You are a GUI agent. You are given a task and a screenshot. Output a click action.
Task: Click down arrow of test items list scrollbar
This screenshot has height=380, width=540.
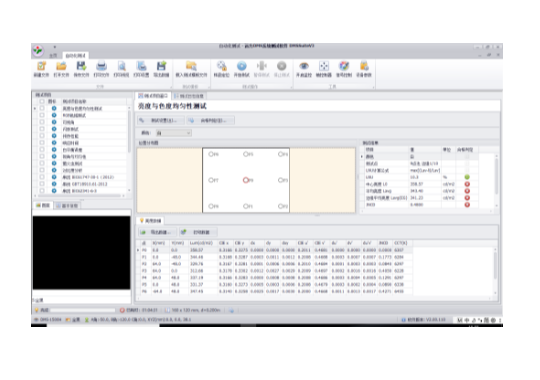129,190
